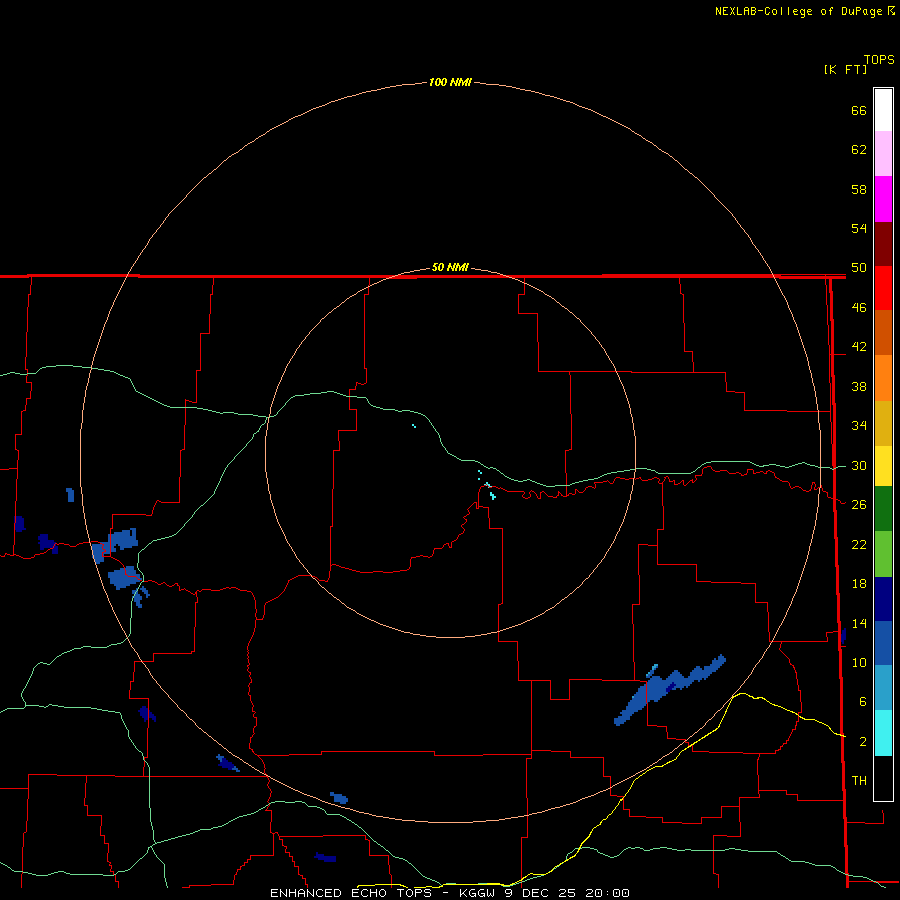Viewport: 900px width, 900px height.
Task: Click the navy blue legend swatch
Action: click(883, 599)
